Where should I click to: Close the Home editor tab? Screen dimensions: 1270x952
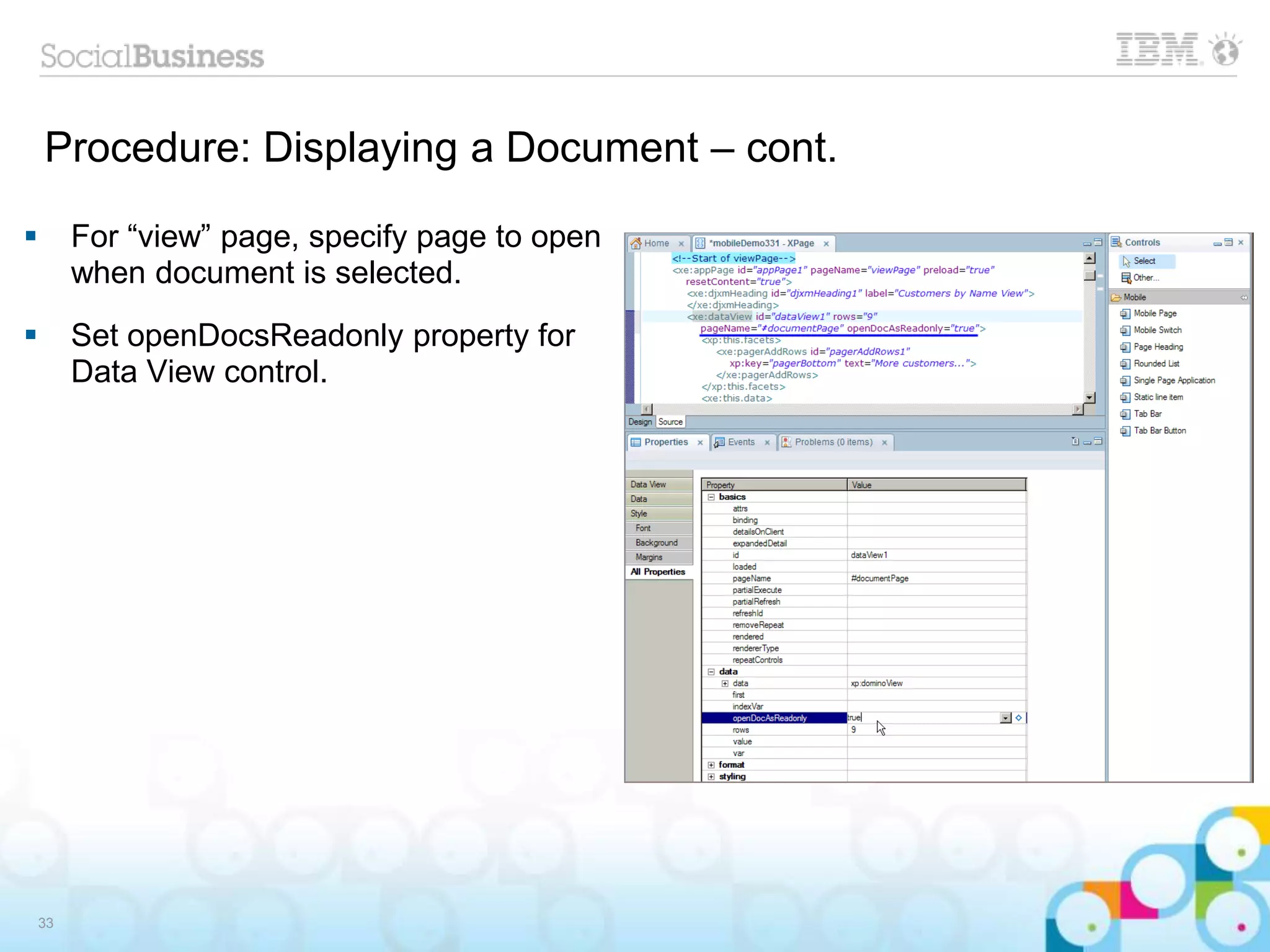(681, 244)
